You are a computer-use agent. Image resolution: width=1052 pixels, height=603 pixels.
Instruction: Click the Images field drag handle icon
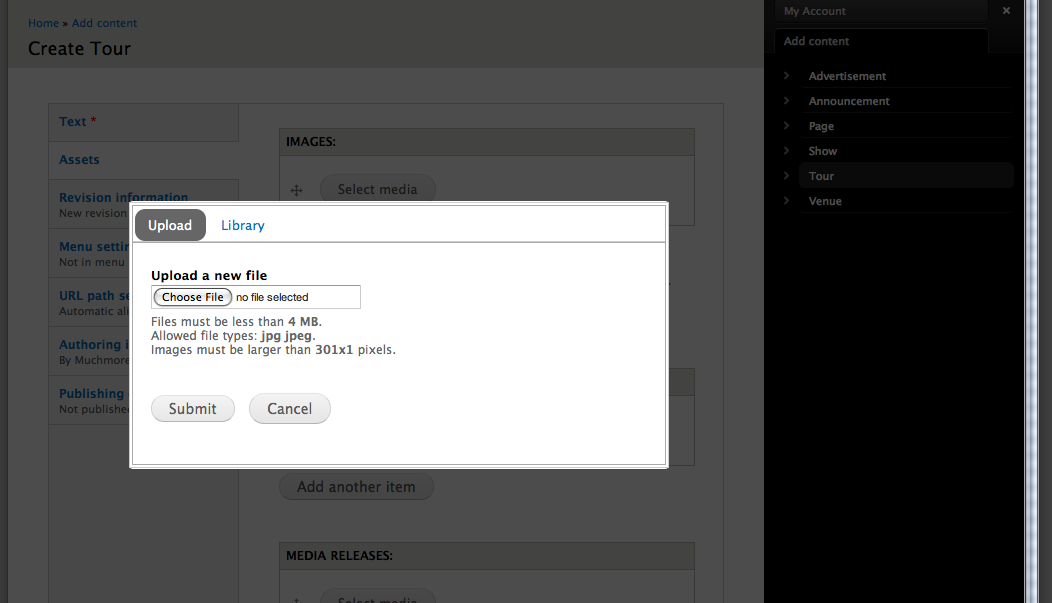click(296, 189)
